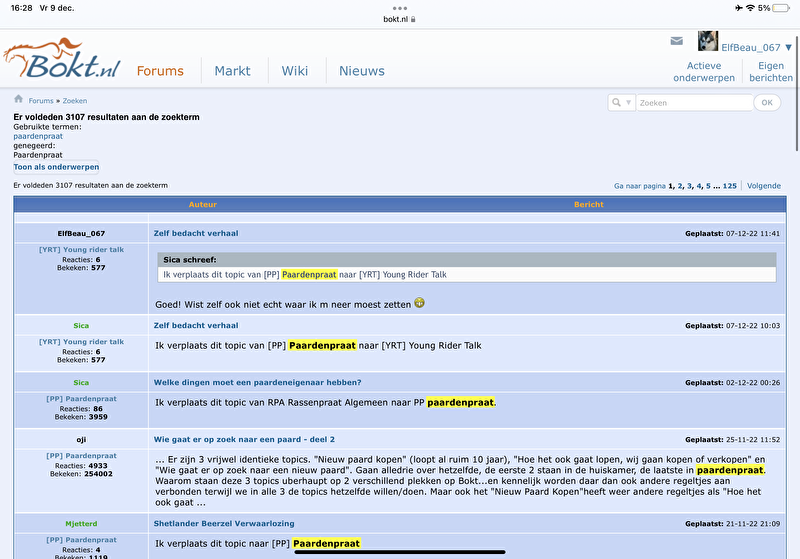Open Sica profile on 07-12-22 post
Screen dimensions: 800x559
(x=81, y=325)
